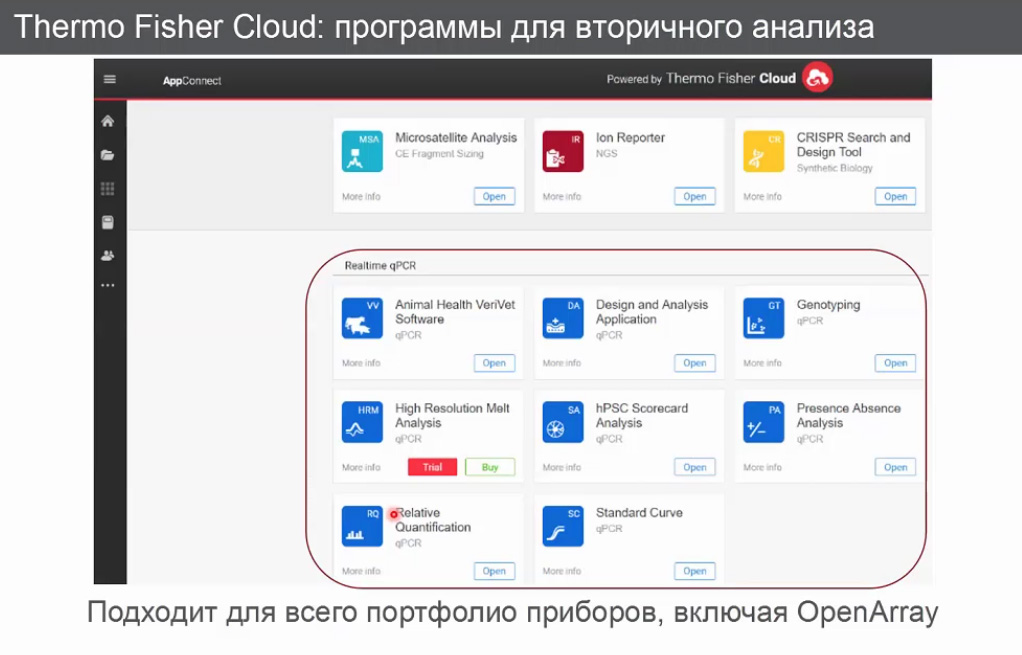Open the High Resolution Melt Analysis icon
The width and height of the screenshot is (1022, 655).
click(x=361, y=422)
